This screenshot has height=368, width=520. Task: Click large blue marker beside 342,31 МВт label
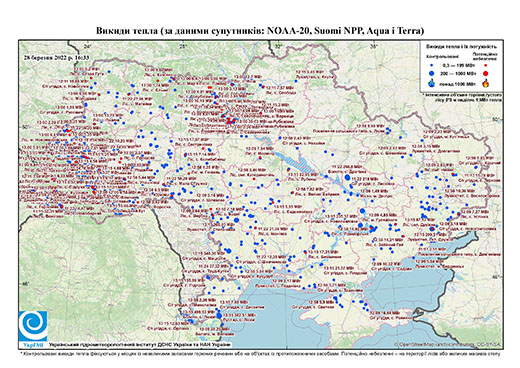[219, 315]
